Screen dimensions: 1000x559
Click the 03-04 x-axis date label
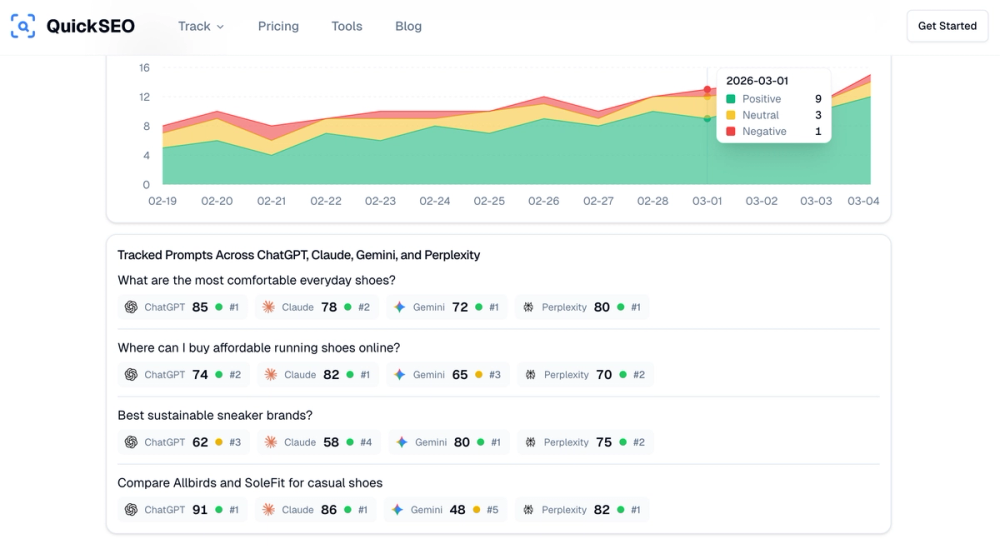(x=863, y=201)
